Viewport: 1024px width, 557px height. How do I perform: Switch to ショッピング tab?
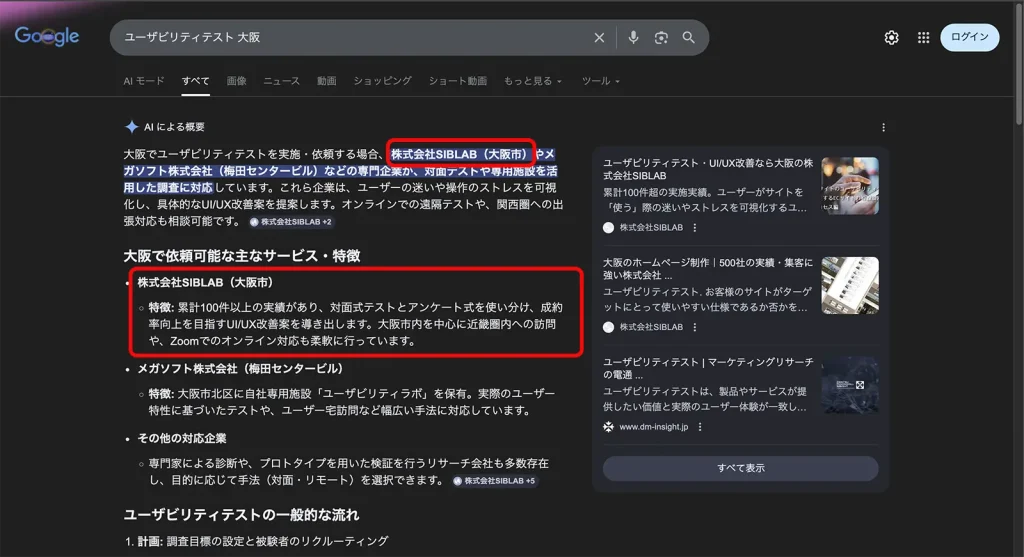point(382,81)
